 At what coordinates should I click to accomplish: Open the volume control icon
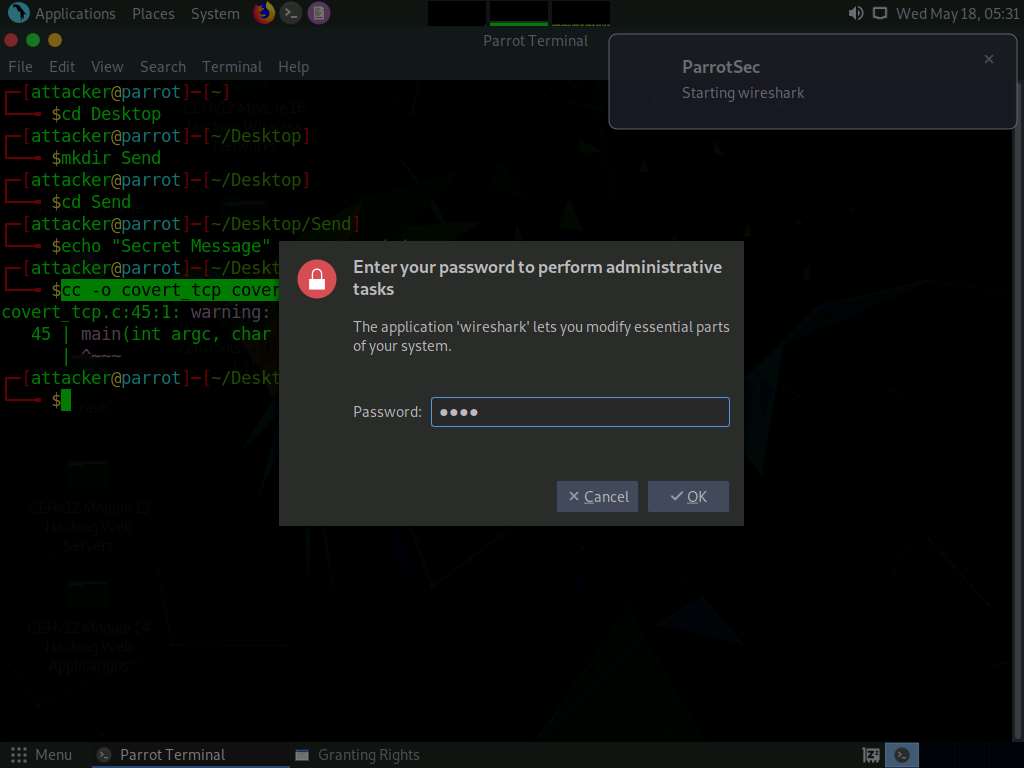tap(856, 13)
